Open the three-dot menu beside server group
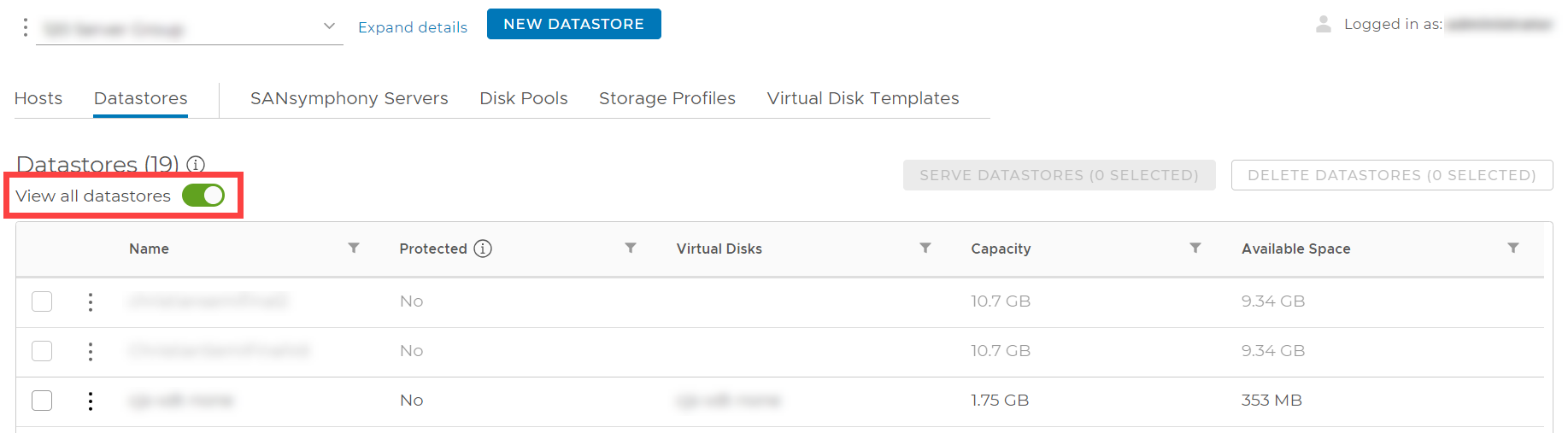This screenshot has height=433, width=1568. 26,27
